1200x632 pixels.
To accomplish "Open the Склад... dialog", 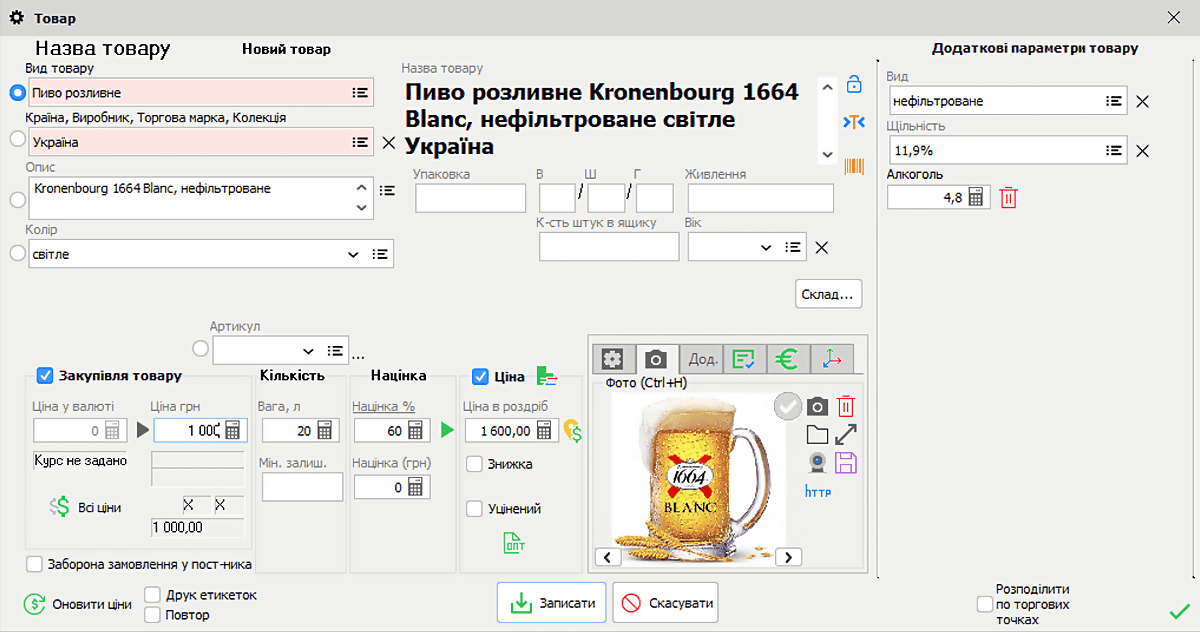I will pos(828,293).
